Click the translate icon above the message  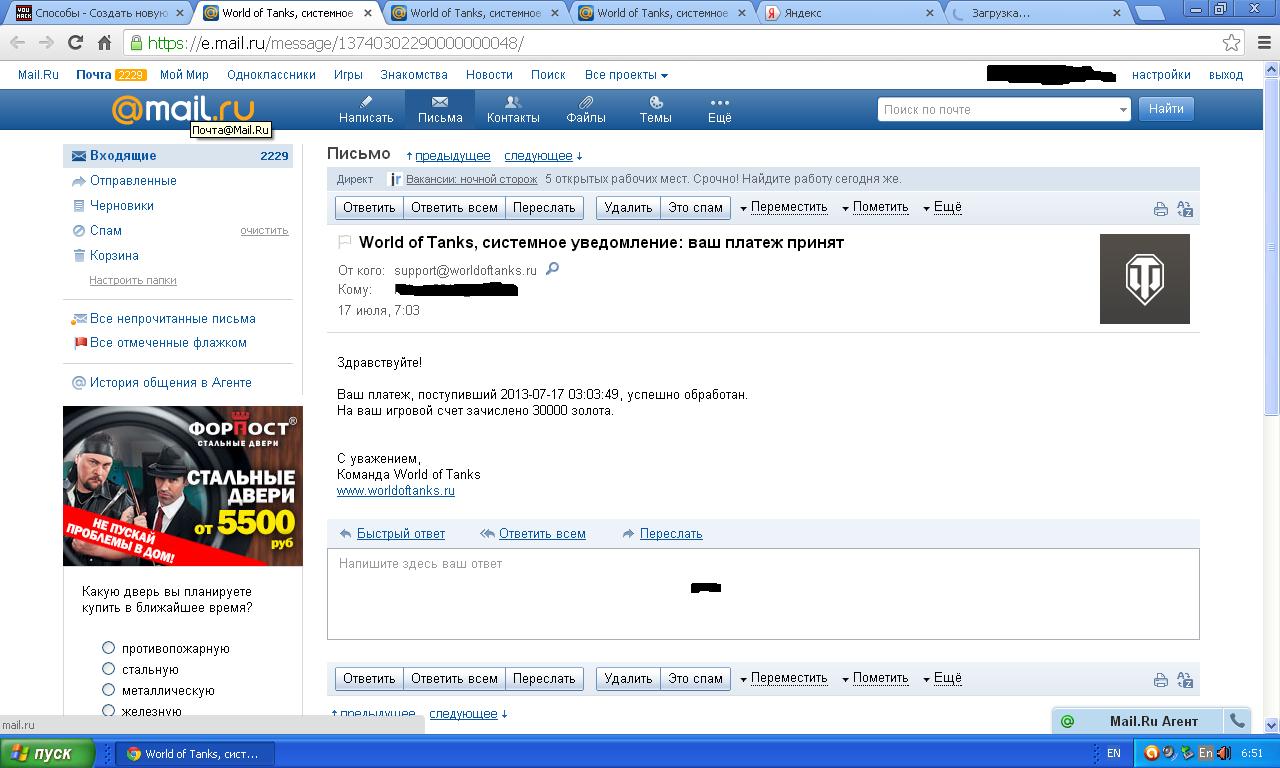(x=1185, y=209)
